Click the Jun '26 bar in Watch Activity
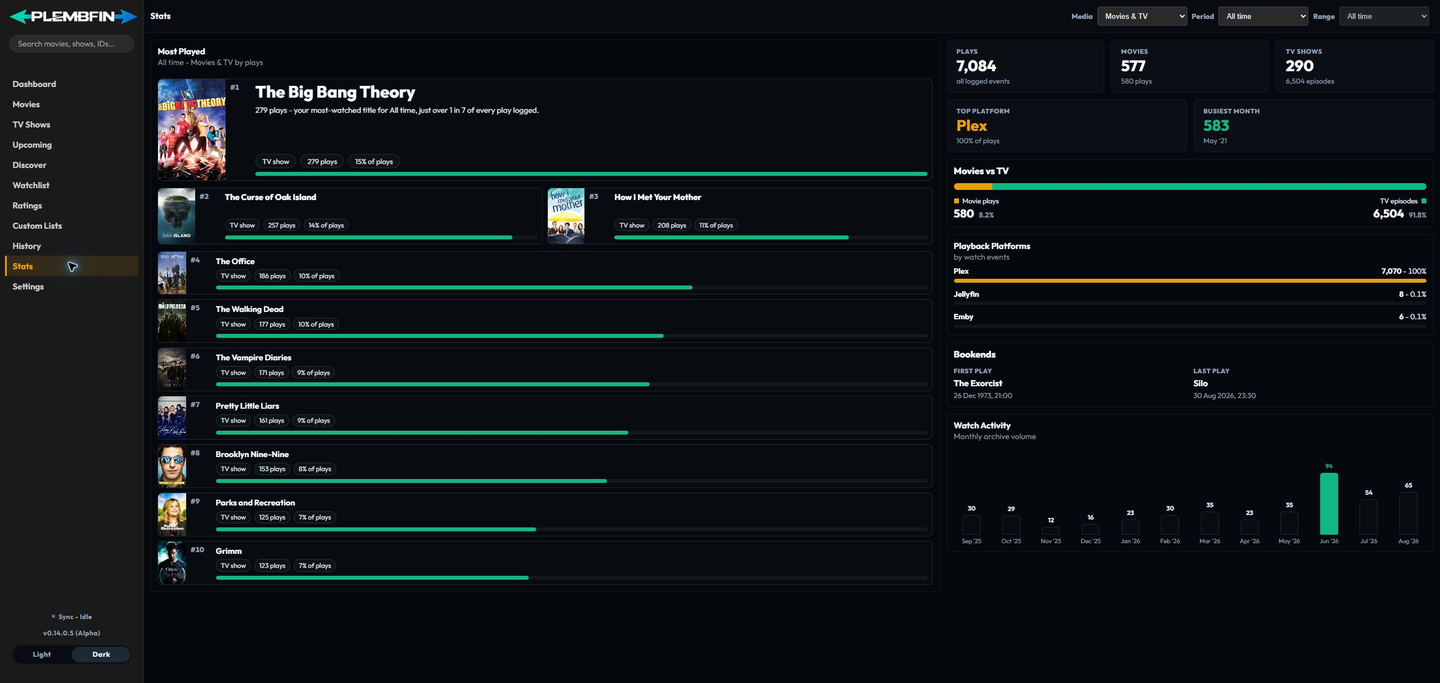 pyautogui.click(x=1329, y=504)
